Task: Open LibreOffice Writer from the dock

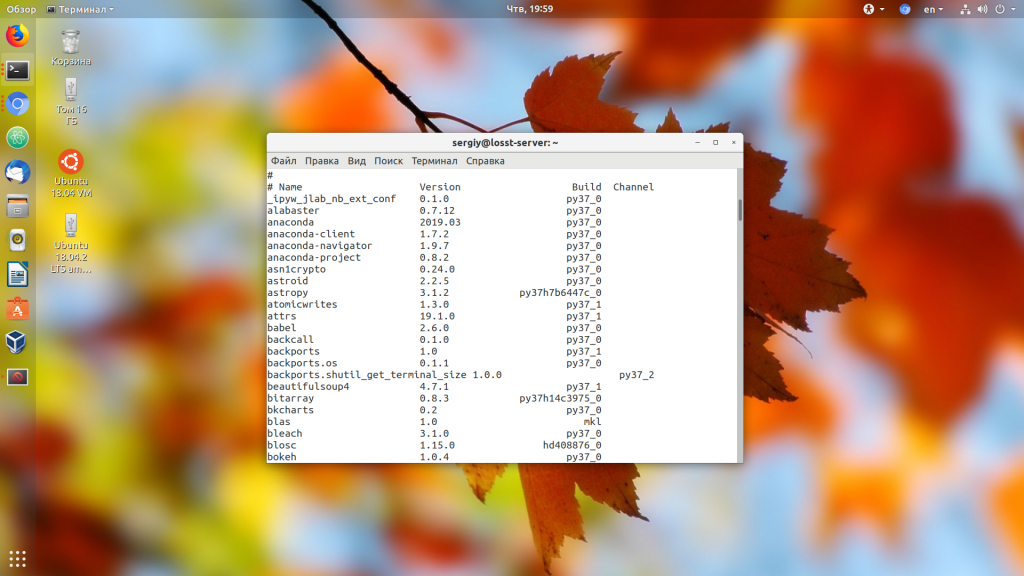Action: (17, 274)
